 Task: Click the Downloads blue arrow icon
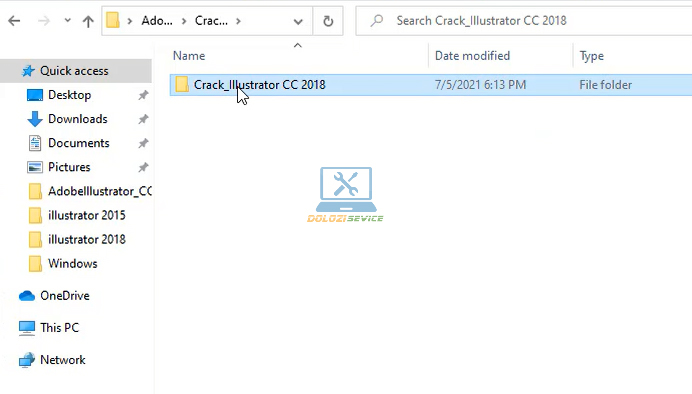(35, 119)
